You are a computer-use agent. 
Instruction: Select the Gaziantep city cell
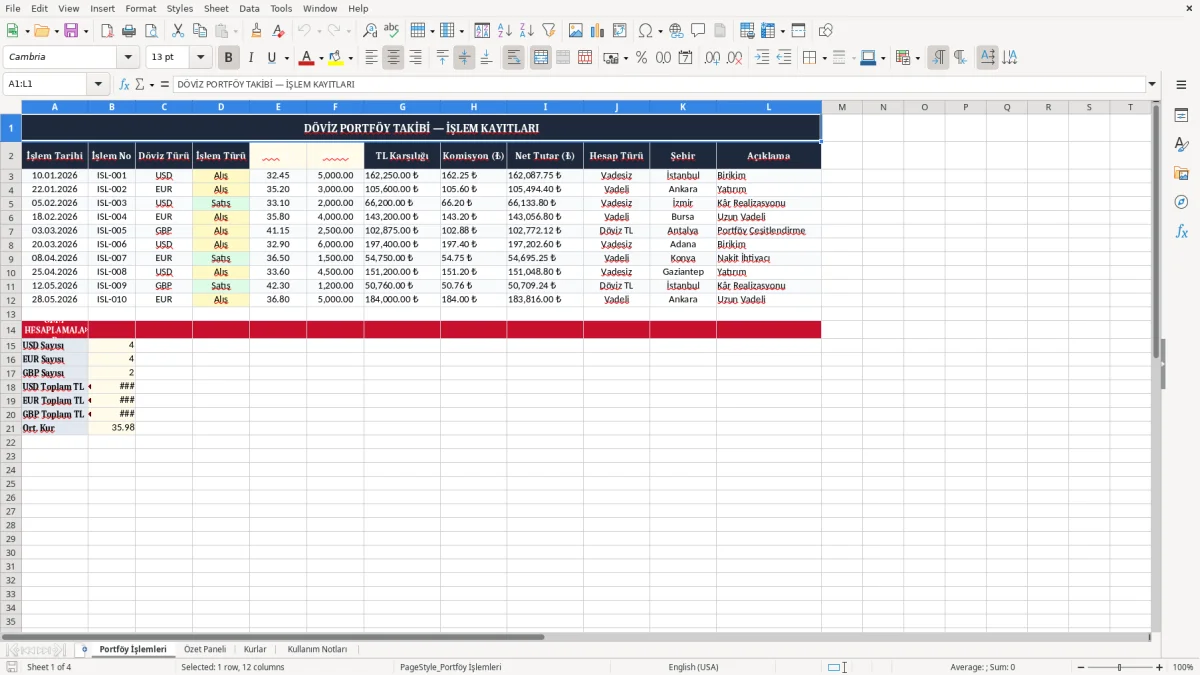click(683, 272)
